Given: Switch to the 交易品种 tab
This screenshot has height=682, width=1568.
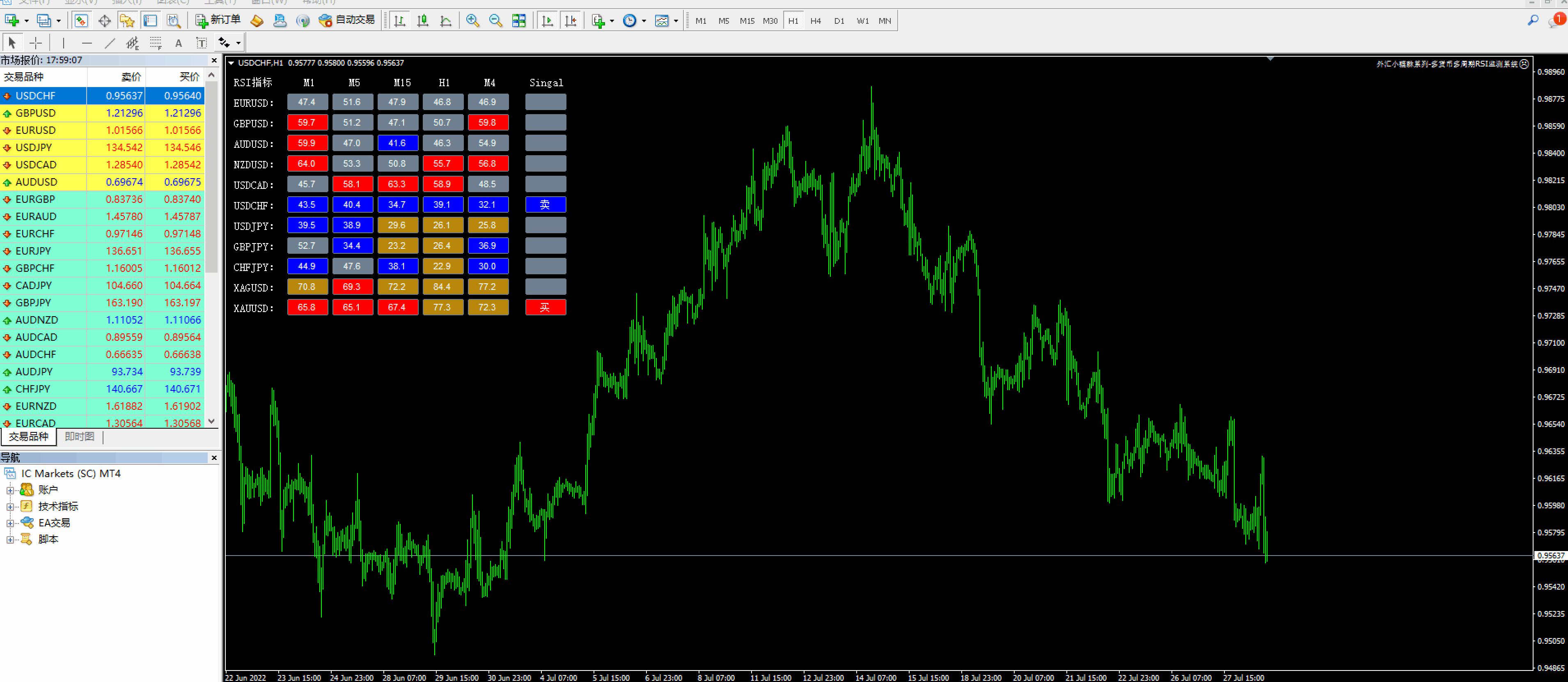Looking at the screenshot, I should 29,436.
